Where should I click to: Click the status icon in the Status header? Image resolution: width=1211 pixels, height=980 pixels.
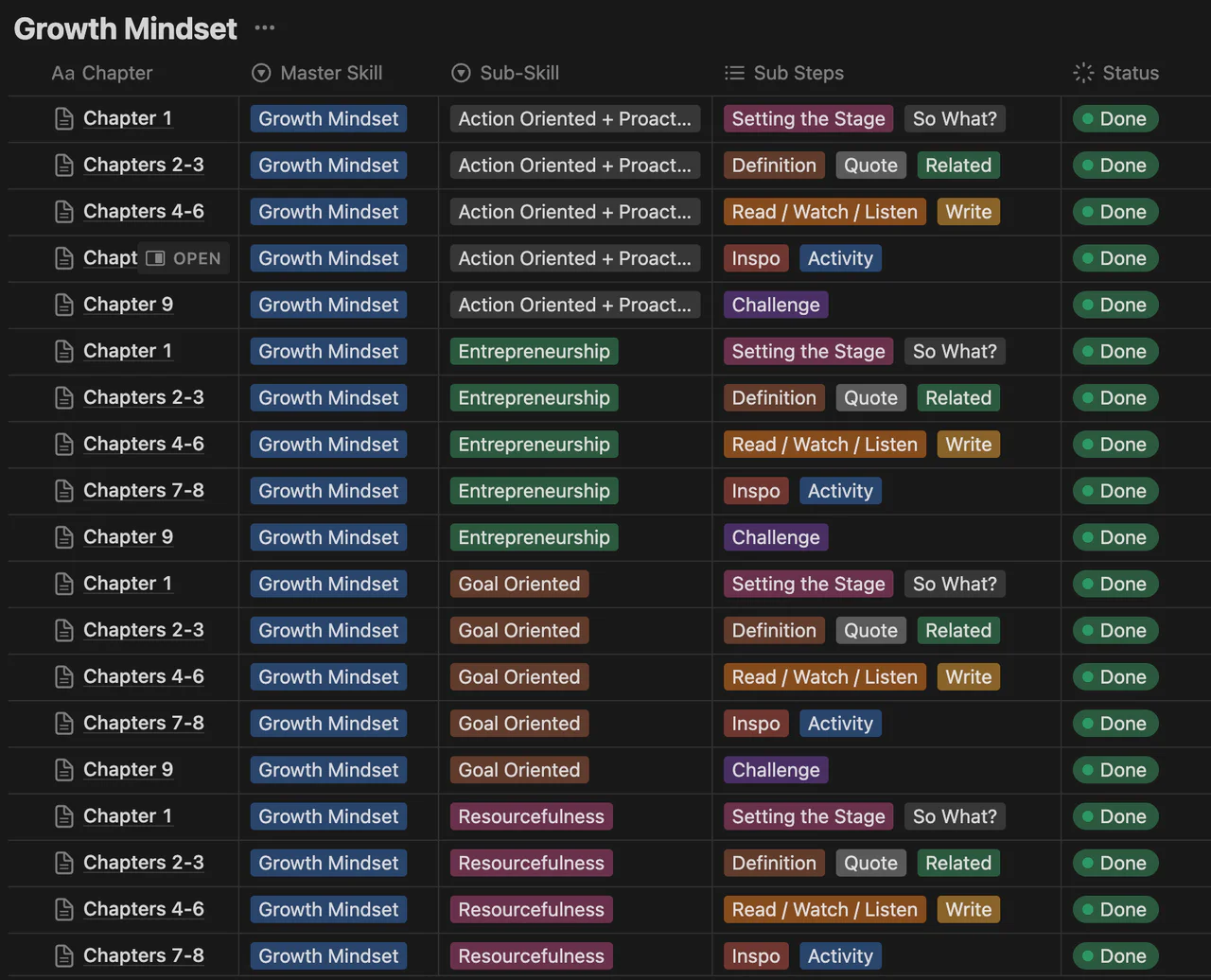(1083, 73)
